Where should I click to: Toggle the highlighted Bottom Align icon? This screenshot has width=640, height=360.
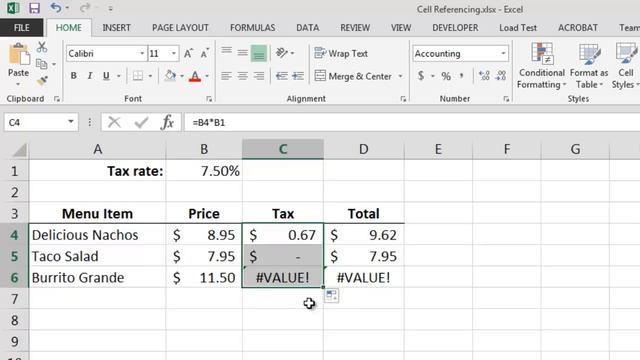(x=259, y=53)
